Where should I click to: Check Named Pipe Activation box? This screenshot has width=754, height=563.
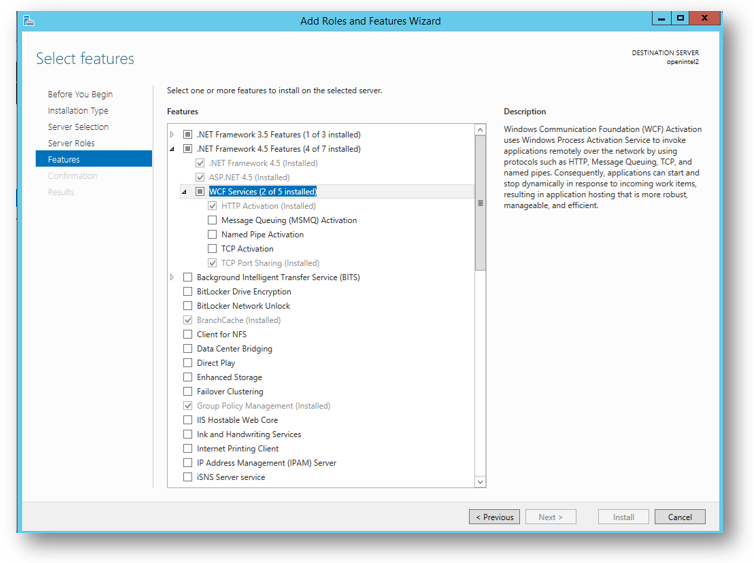click(212, 235)
